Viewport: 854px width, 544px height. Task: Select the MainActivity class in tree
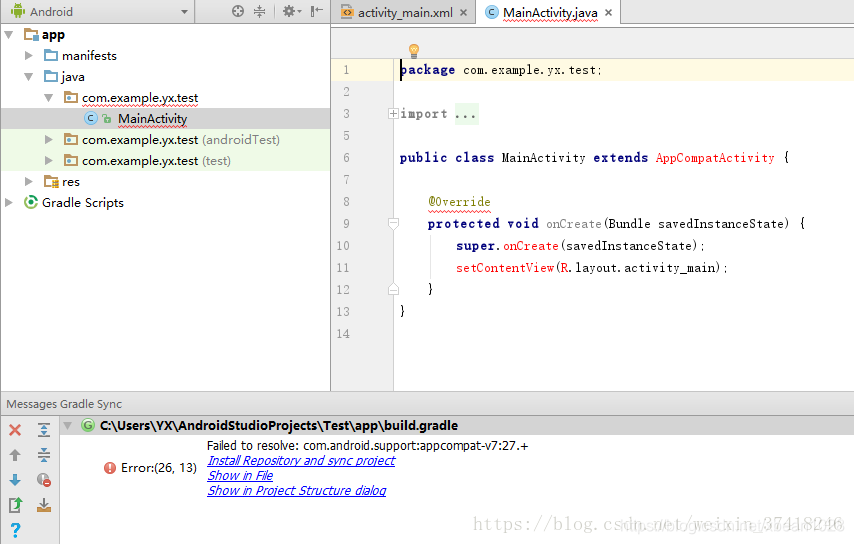tap(152, 119)
